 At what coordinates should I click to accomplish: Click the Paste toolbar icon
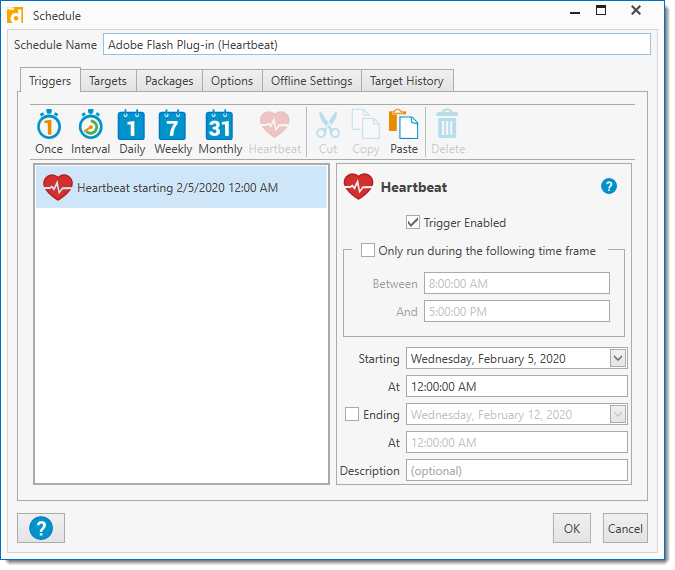tap(404, 132)
